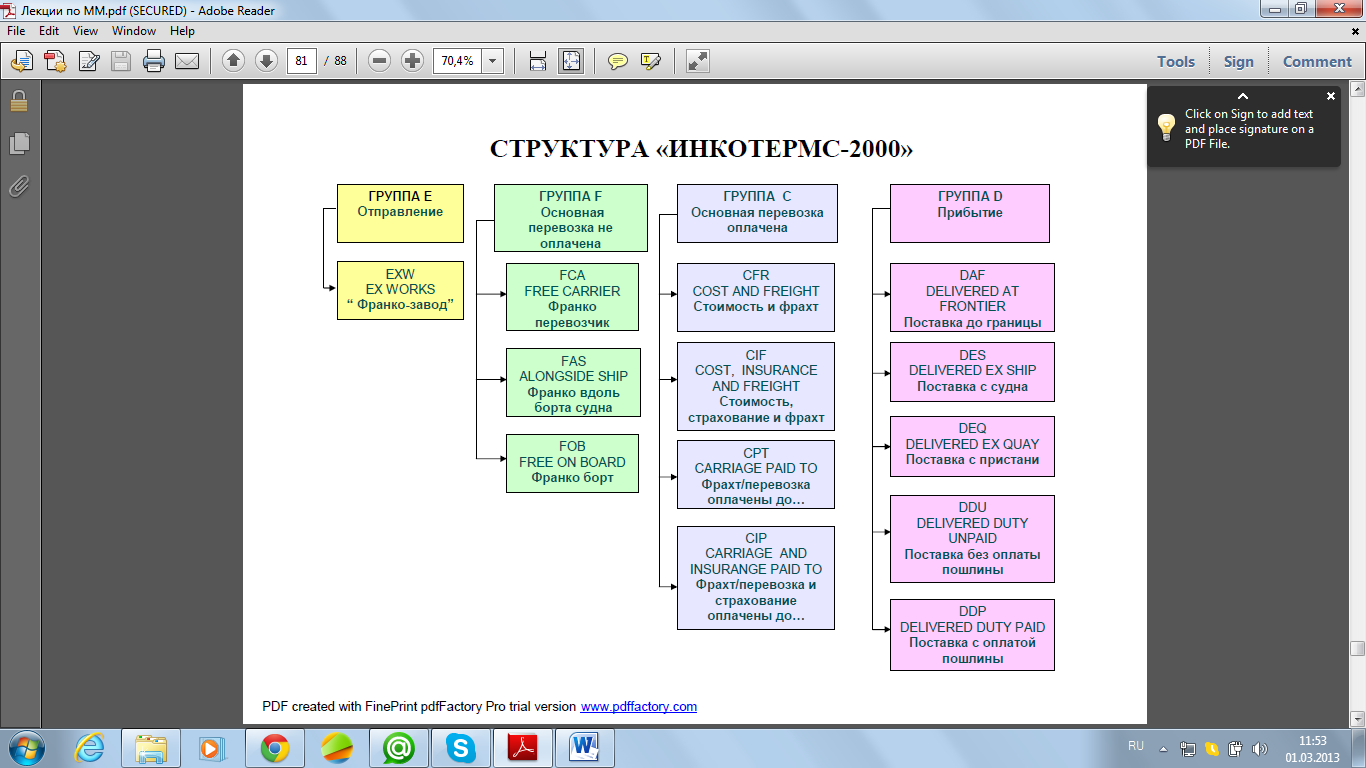Click the page number field showing 81
Screen dimensions: 1366x768
[x=302, y=61]
